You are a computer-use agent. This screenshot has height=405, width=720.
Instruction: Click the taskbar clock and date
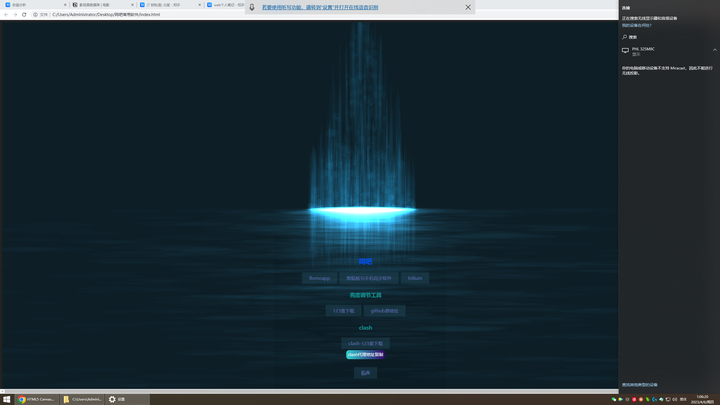702,399
